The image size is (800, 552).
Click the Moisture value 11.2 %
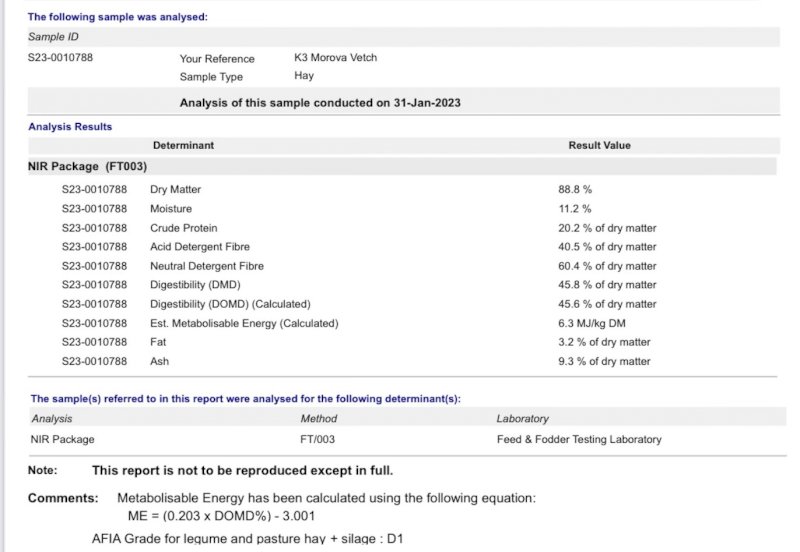click(574, 209)
